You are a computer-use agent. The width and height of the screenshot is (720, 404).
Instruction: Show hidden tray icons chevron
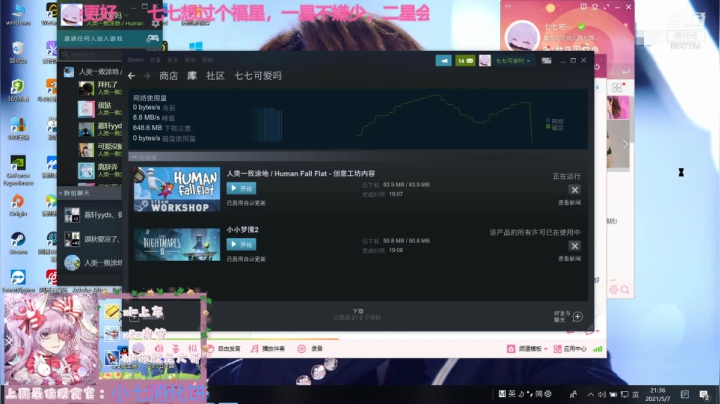point(591,394)
